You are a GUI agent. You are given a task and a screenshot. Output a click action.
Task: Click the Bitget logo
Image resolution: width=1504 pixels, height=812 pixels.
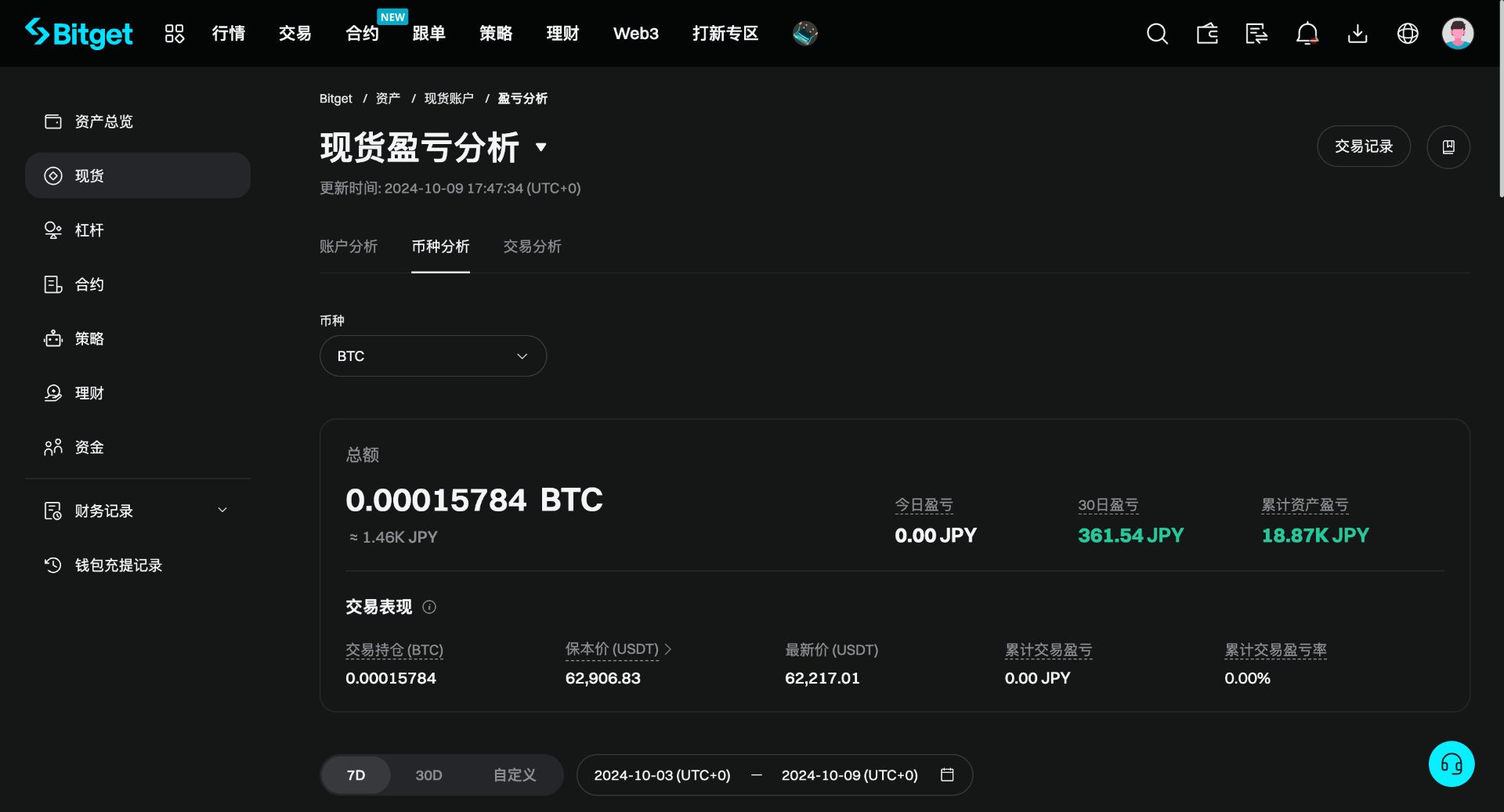[x=78, y=33]
